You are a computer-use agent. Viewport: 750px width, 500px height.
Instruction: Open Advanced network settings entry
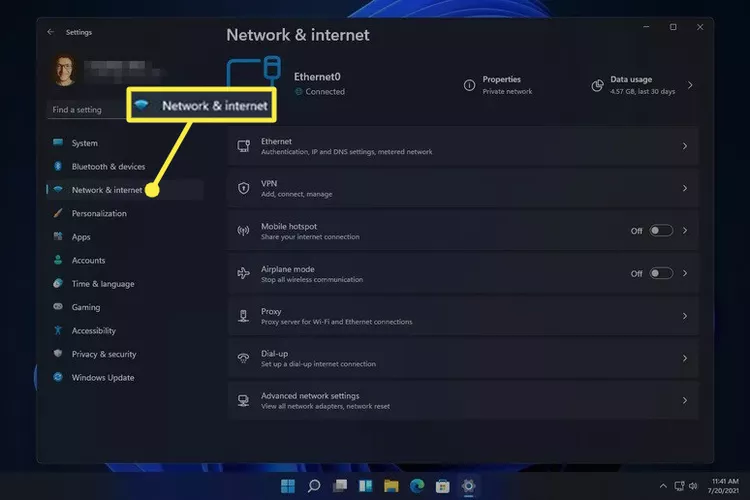click(463, 400)
